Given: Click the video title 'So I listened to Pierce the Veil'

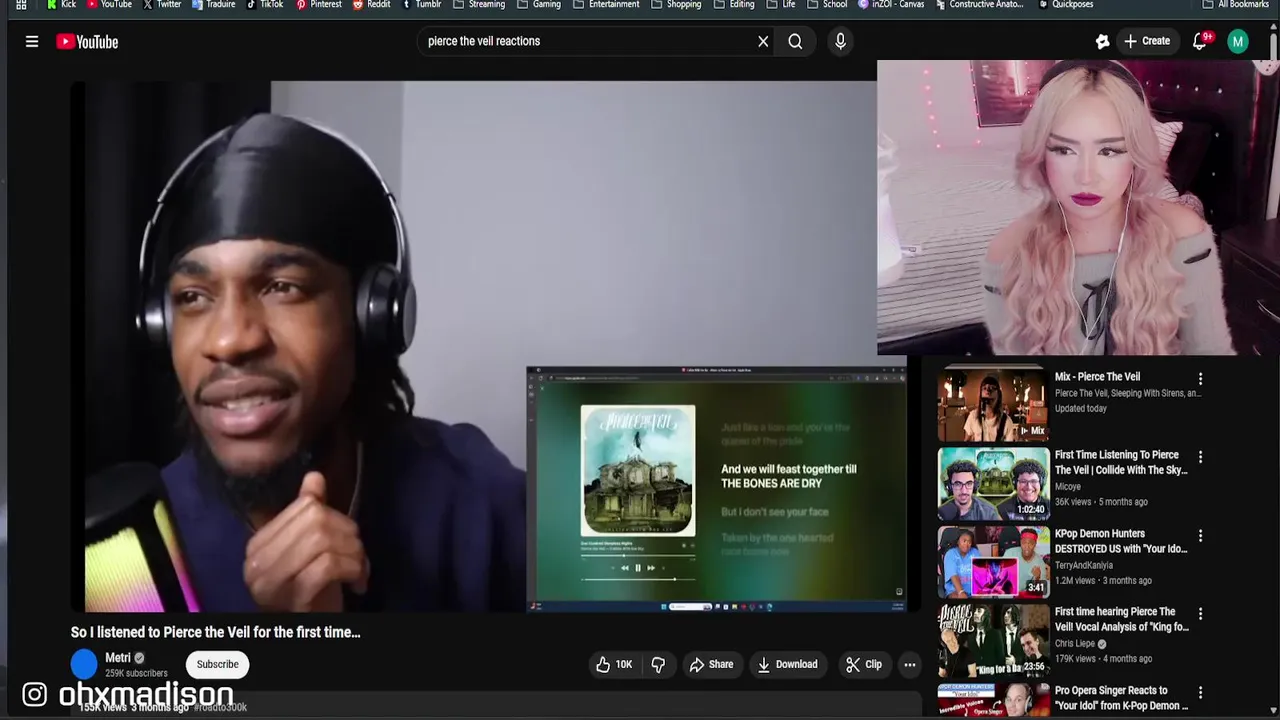Looking at the screenshot, I should pyautogui.click(x=215, y=632).
